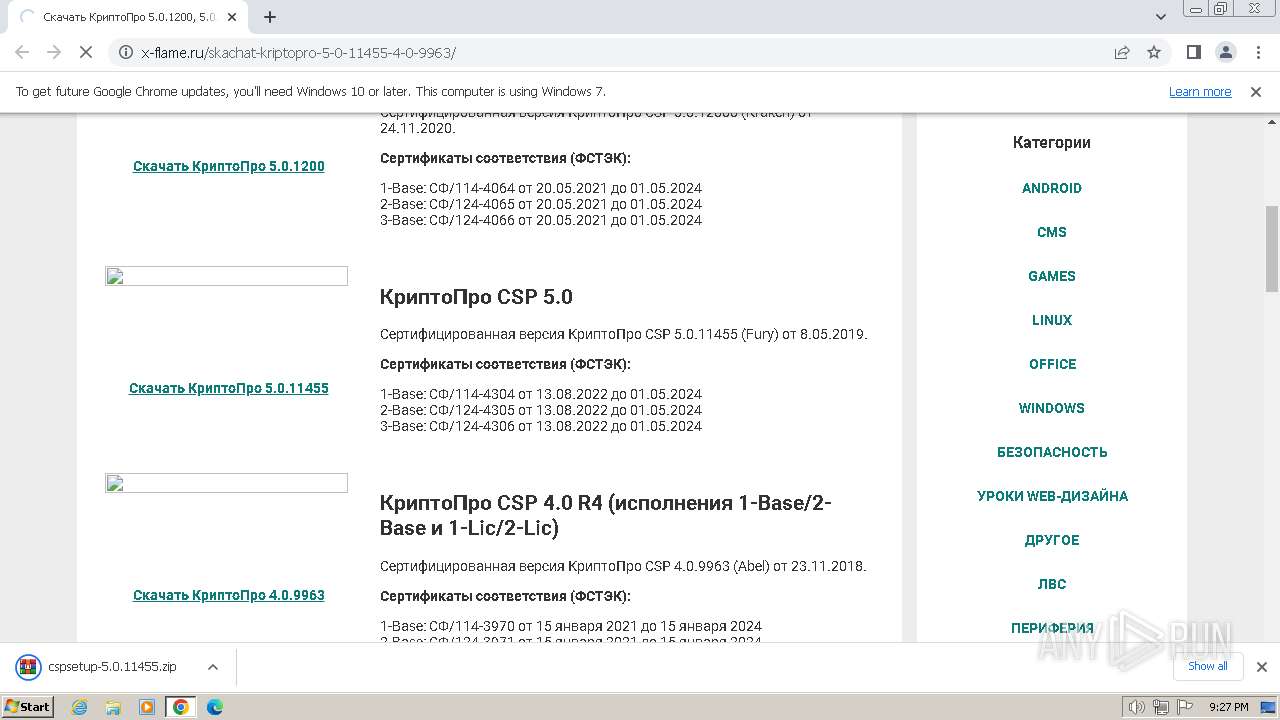The width and height of the screenshot is (1280, 720).
Task: Open the Windows Start menu
Action: [x=27, y=706]
